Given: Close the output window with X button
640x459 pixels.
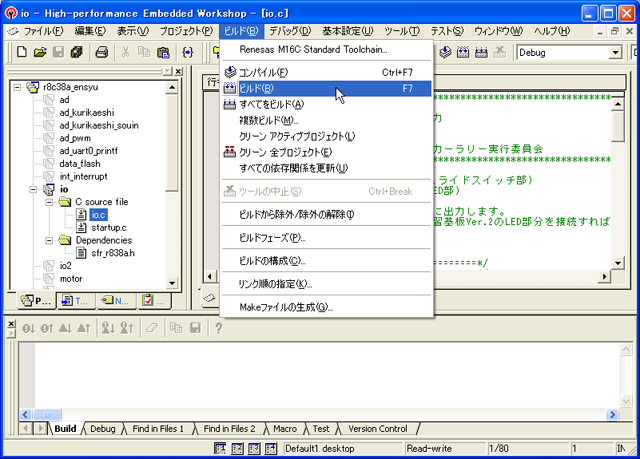Looking at the screenshot, I should [11, 324].
